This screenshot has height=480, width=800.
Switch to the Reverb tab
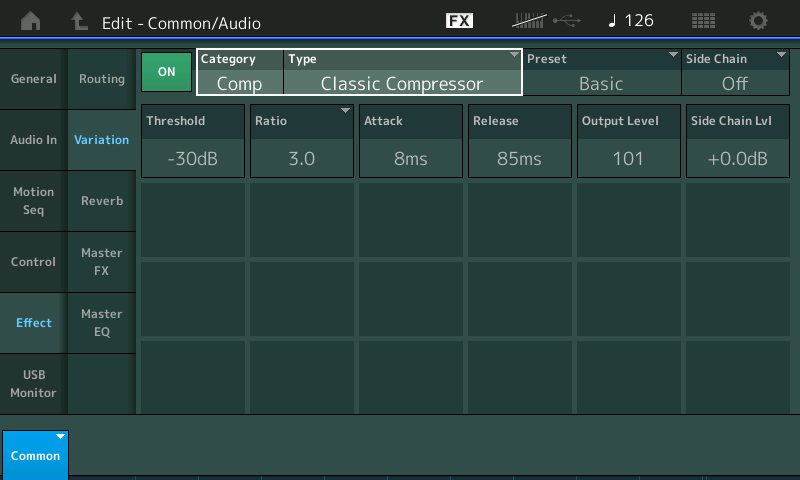click(102, 201)
